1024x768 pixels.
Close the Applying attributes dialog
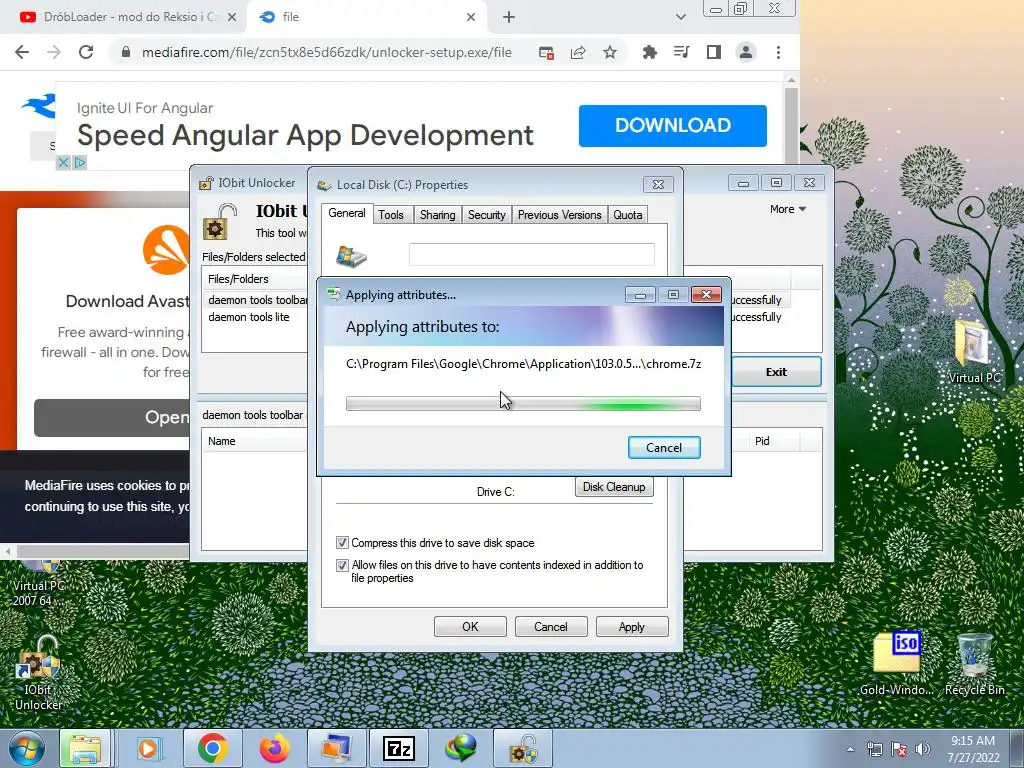pos(706,295)
